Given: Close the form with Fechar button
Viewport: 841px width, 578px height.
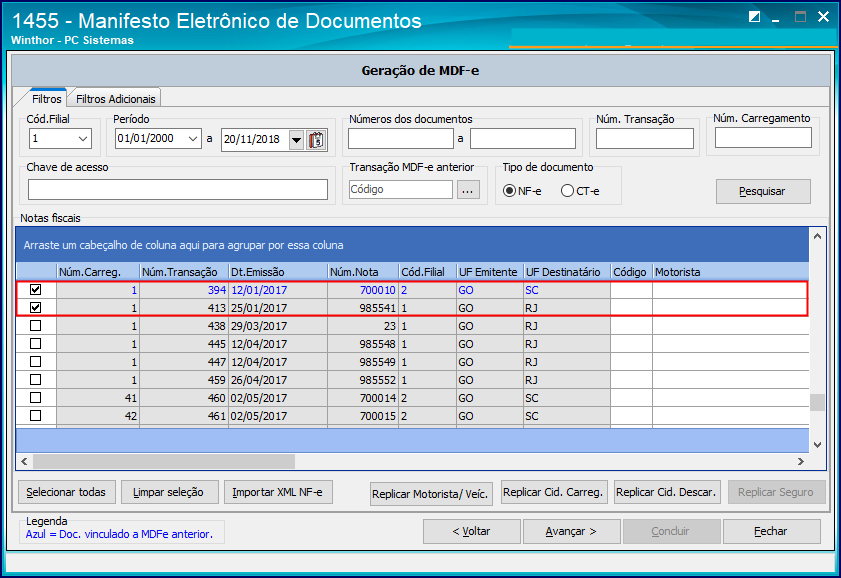Looking at the screenshot, I should (x=771, y=531).
